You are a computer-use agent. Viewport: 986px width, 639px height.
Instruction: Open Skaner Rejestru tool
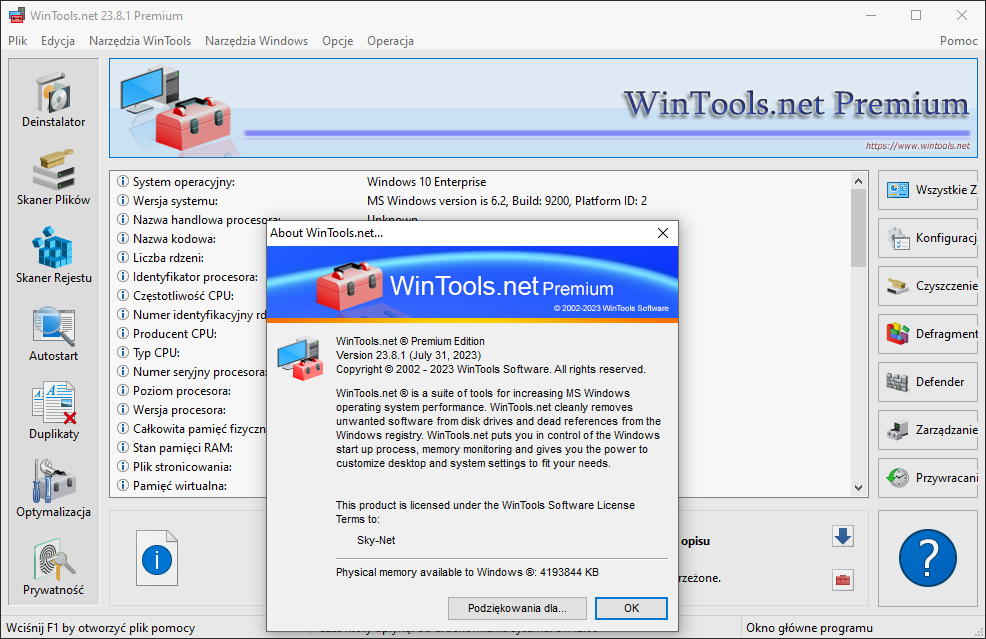coord(53,256)
